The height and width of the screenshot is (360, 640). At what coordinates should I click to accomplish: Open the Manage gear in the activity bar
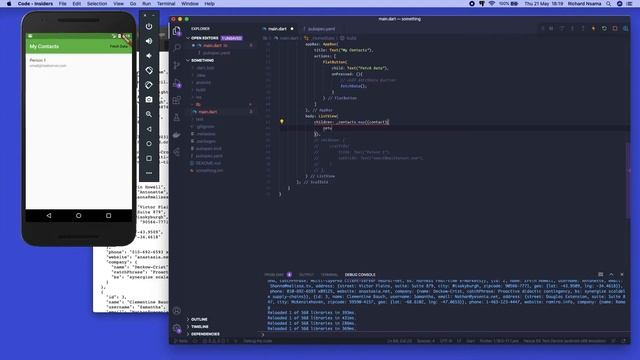click(x=177, y=328)
